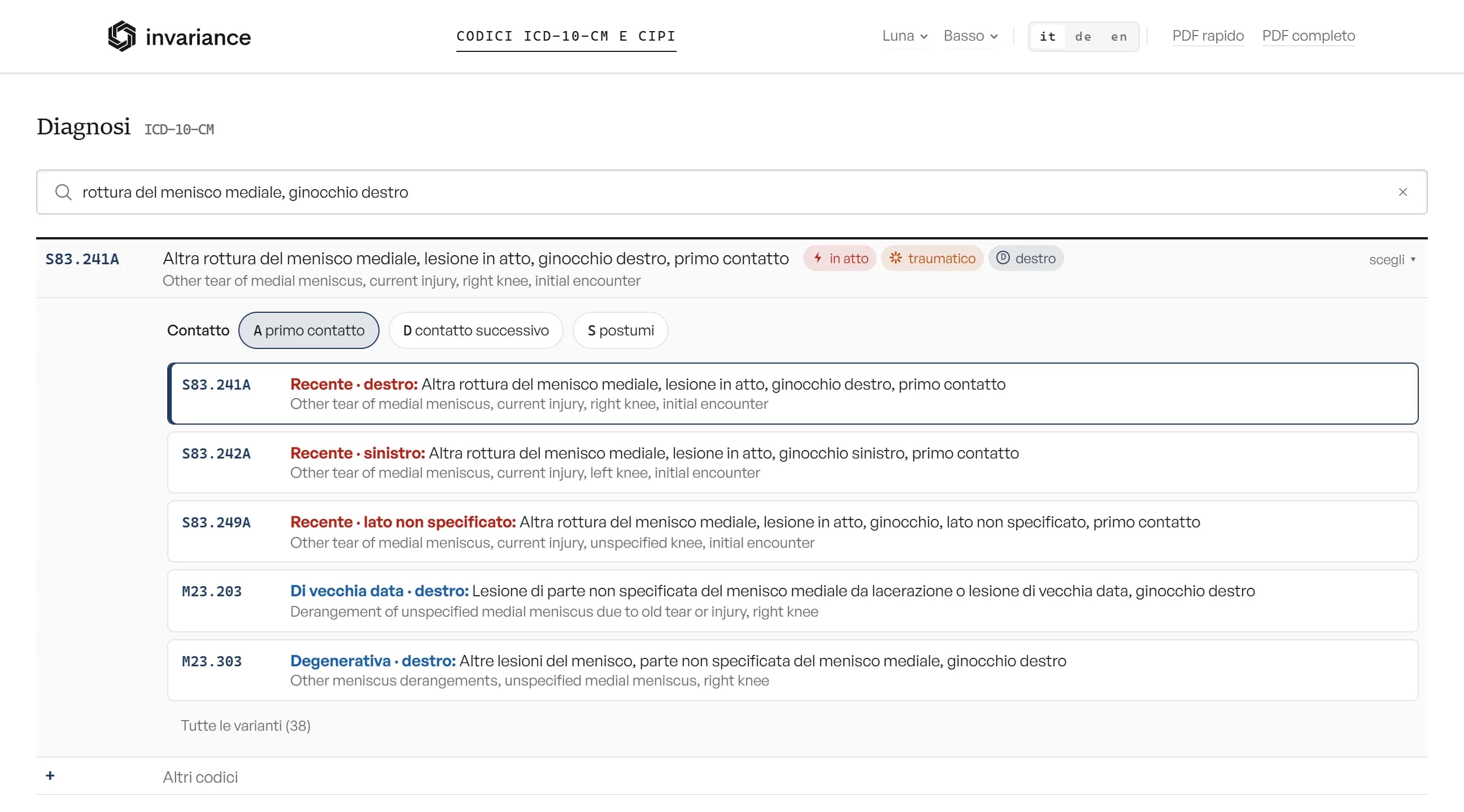Viewport: 1464px width, 812px height.
Task: Click the 'destro' side tag
Action: (x=1026, y=259)
